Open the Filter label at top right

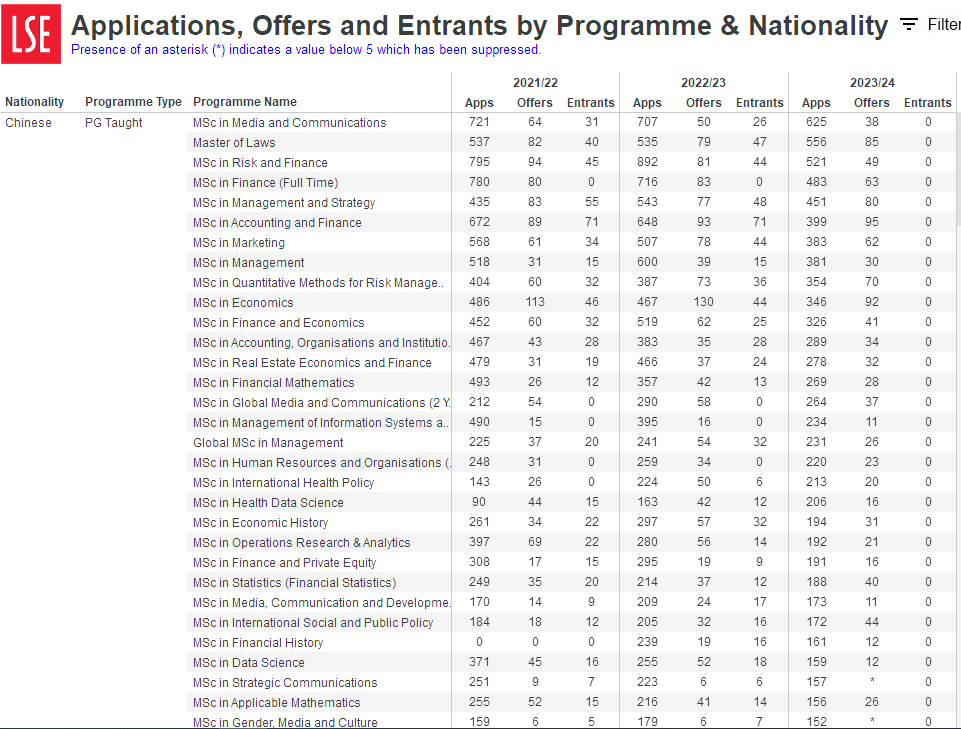(944, 25)
